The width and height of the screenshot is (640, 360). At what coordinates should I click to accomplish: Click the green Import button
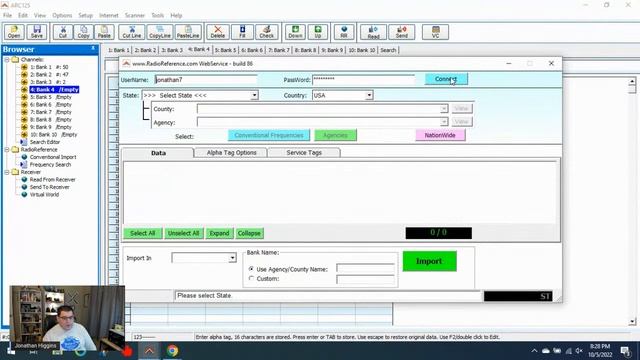429,261
